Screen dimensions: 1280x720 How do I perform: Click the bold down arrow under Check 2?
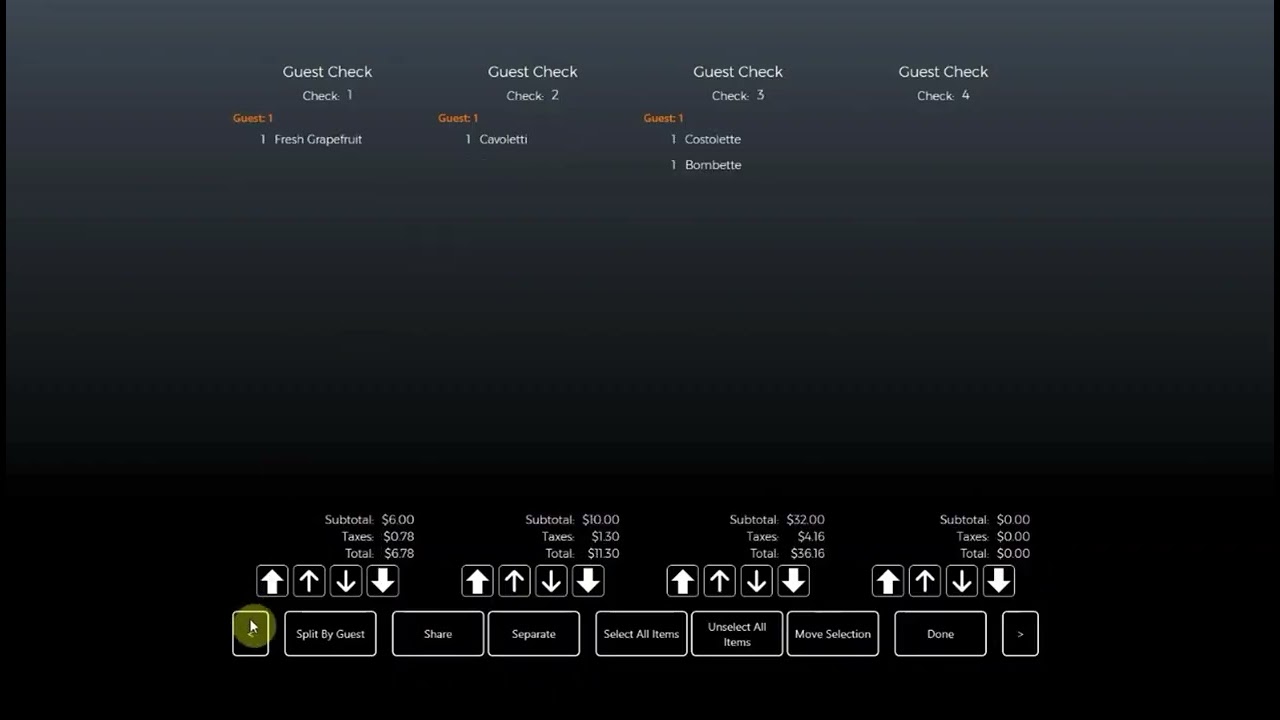[588, 581]
